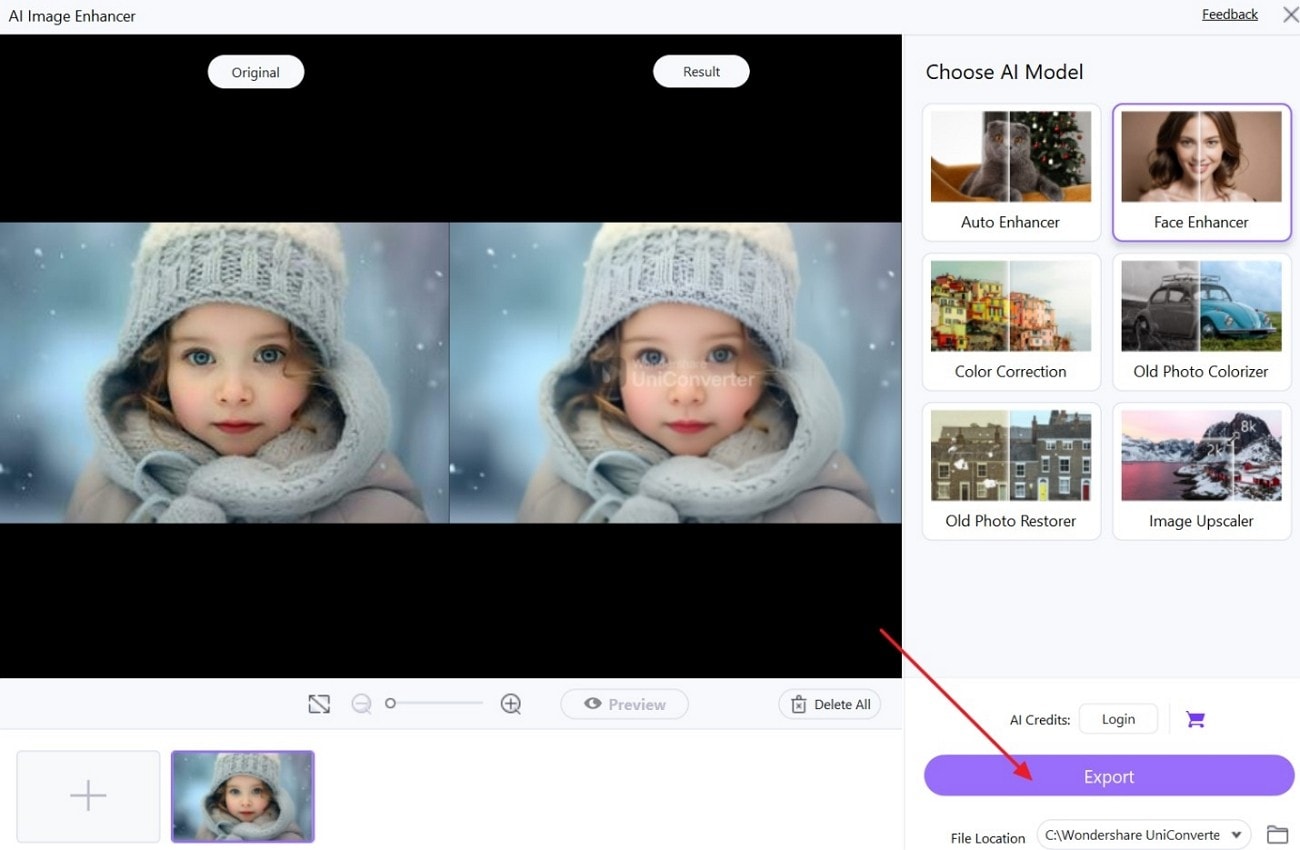
Task: Close the AI Image Enhancer window
Action: point(1290,15)
